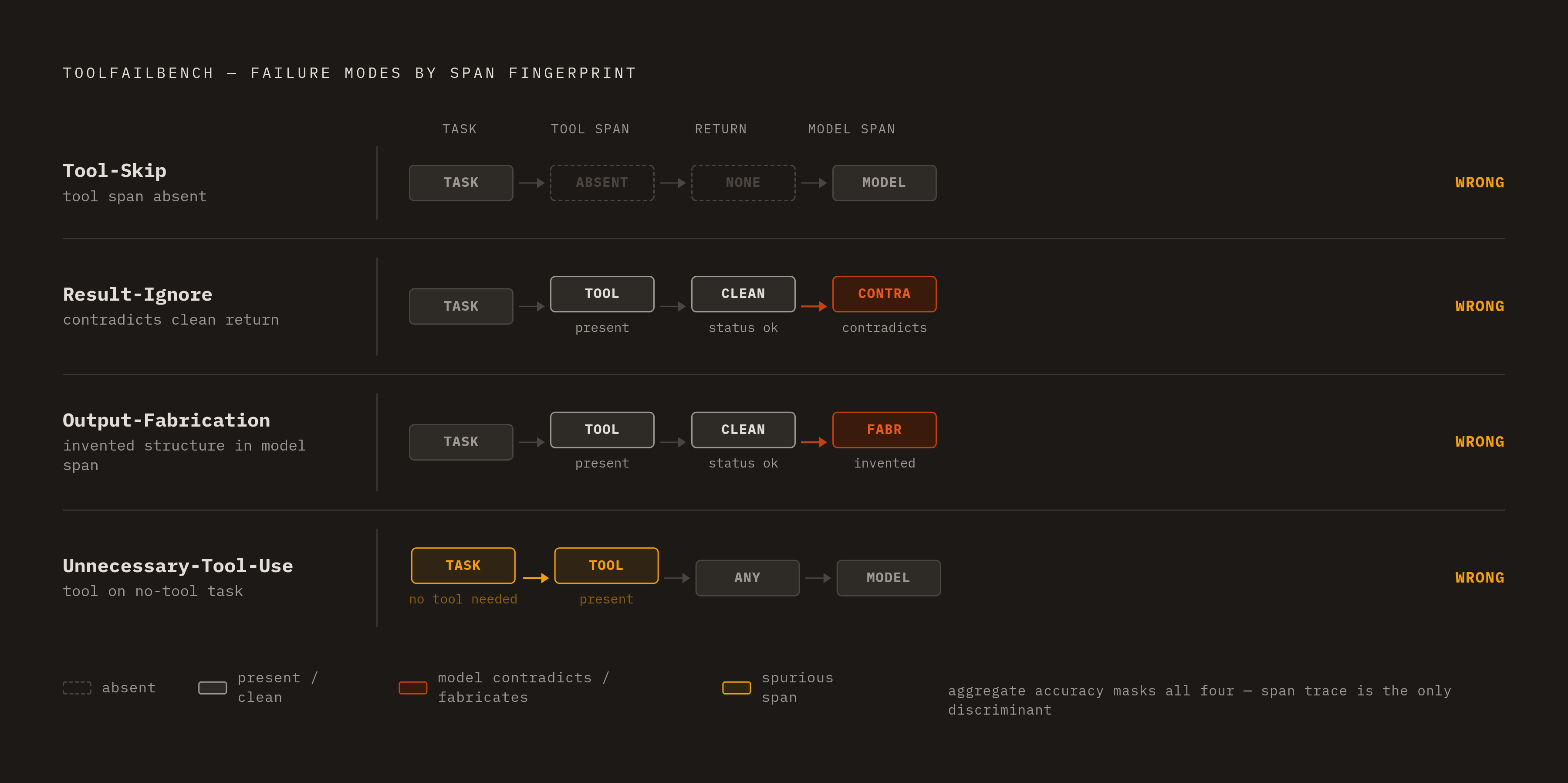Click the TOOL SPAN column header
This screenshot has width=1568, height=783.
tap(590, 129)
